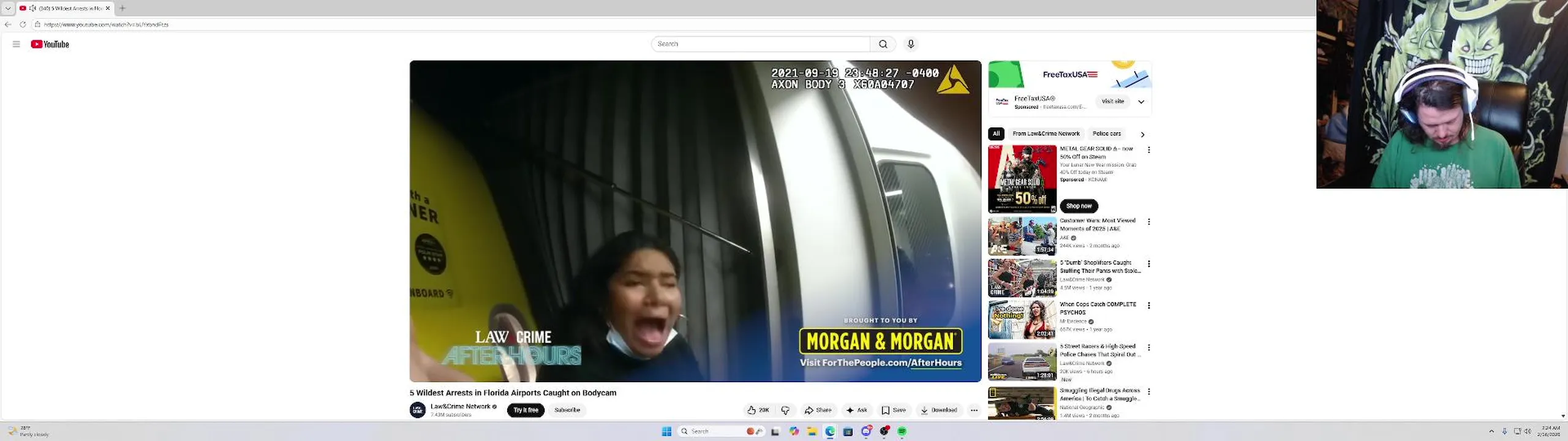
Task: Open purple chat app with notification badge
Action: coord(867,432)
